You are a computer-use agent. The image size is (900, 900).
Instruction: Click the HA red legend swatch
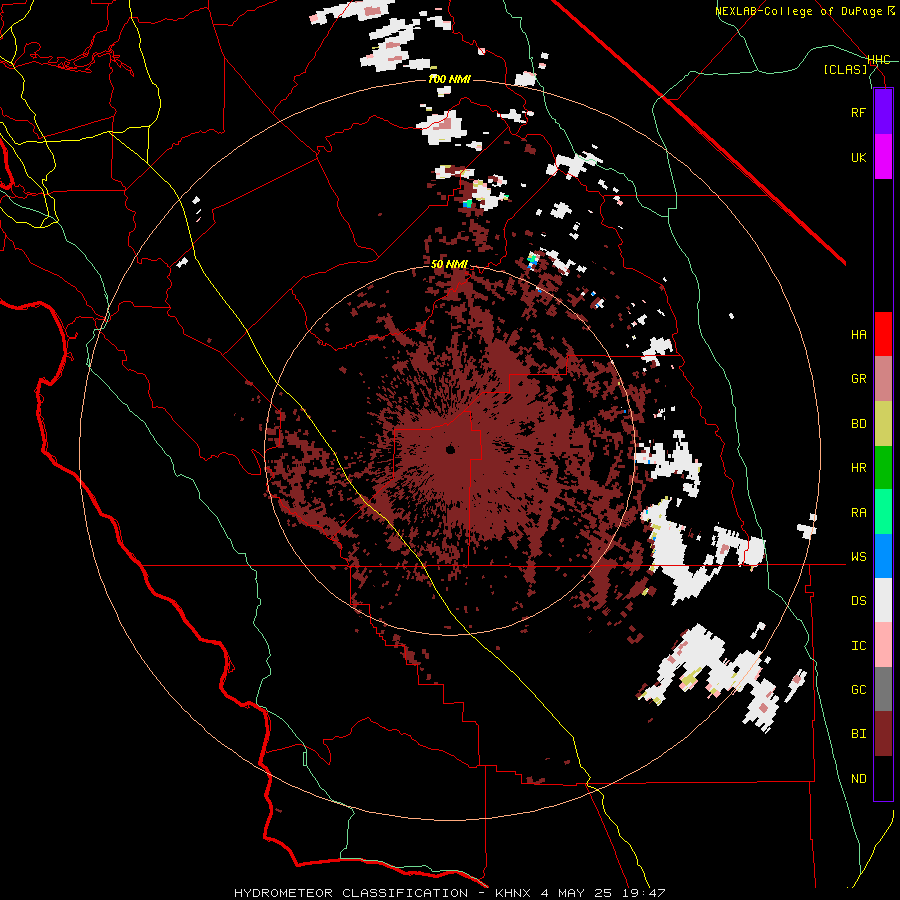(x=883, y=334)
